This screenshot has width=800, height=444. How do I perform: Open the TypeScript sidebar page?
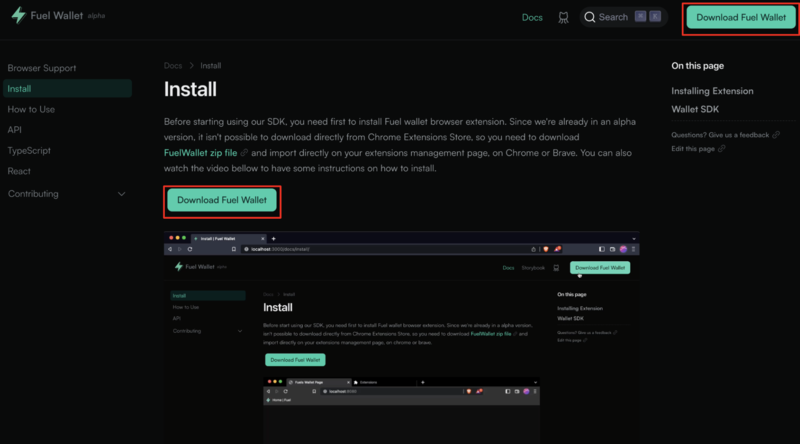tap(29, 151)
